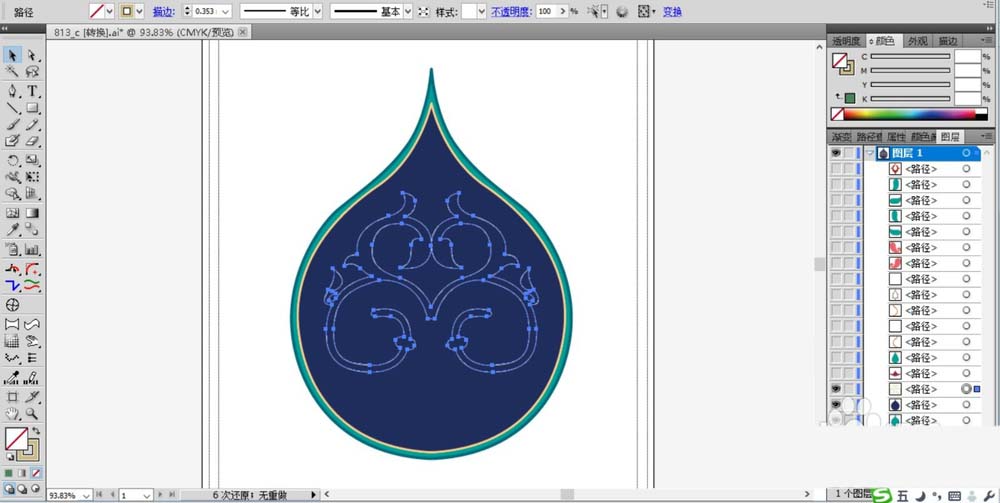The width and height of the screenshot is (1000, 503).
Task: Open the 样式 graphic style dropdown
Action: [482, 11]
